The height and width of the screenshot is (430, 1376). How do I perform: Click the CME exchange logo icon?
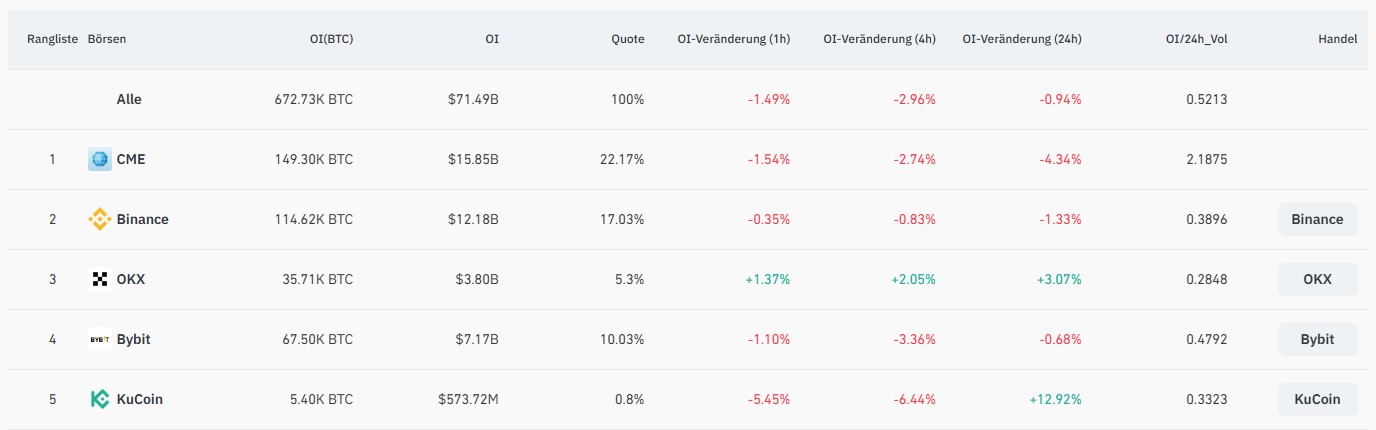coord(99,159)
